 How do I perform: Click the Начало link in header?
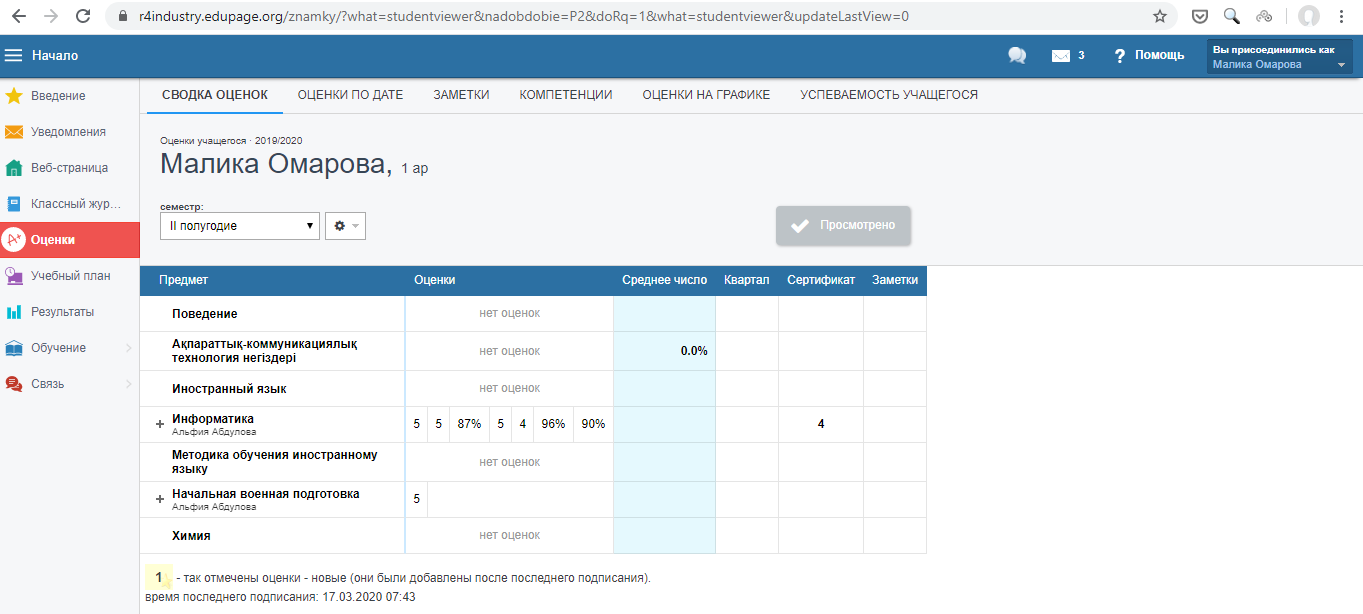coord(55,56)
